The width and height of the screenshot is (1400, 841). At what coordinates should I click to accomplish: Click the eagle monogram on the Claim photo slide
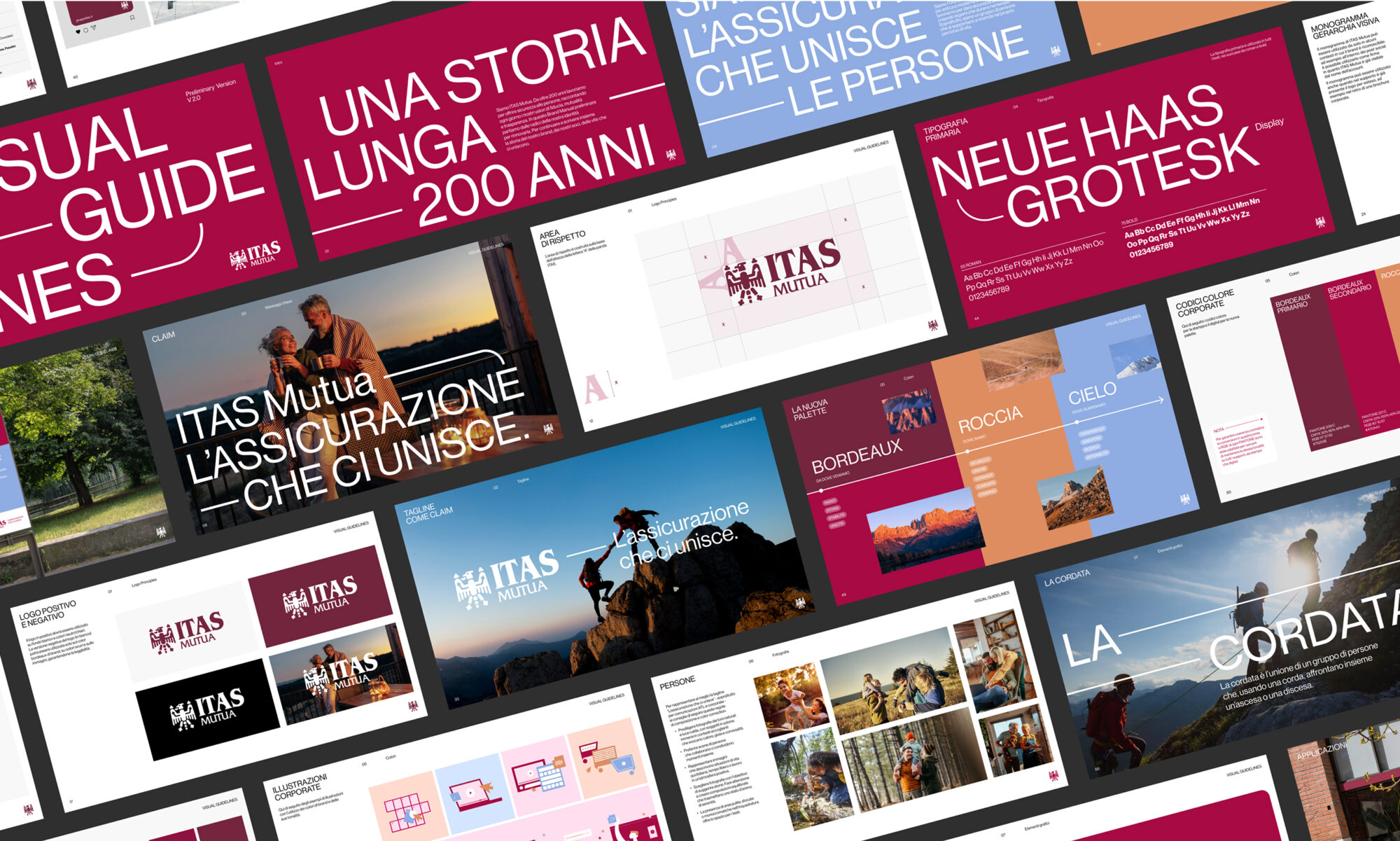(548, 429)
